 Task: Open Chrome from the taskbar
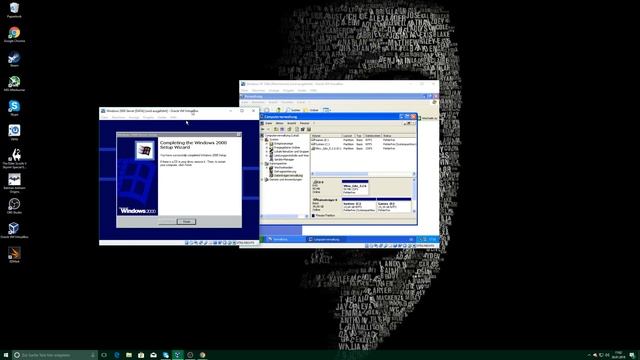coord(202,355)
